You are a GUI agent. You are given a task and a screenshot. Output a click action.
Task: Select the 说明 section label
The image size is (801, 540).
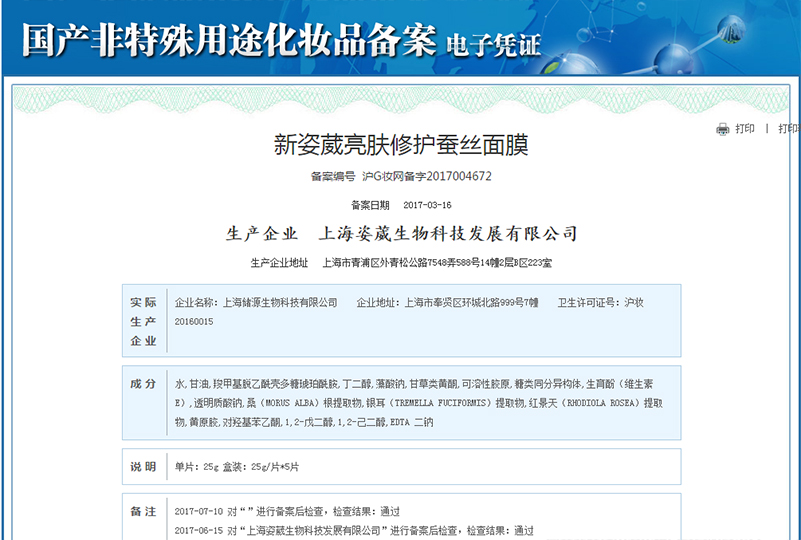[143, 467]
